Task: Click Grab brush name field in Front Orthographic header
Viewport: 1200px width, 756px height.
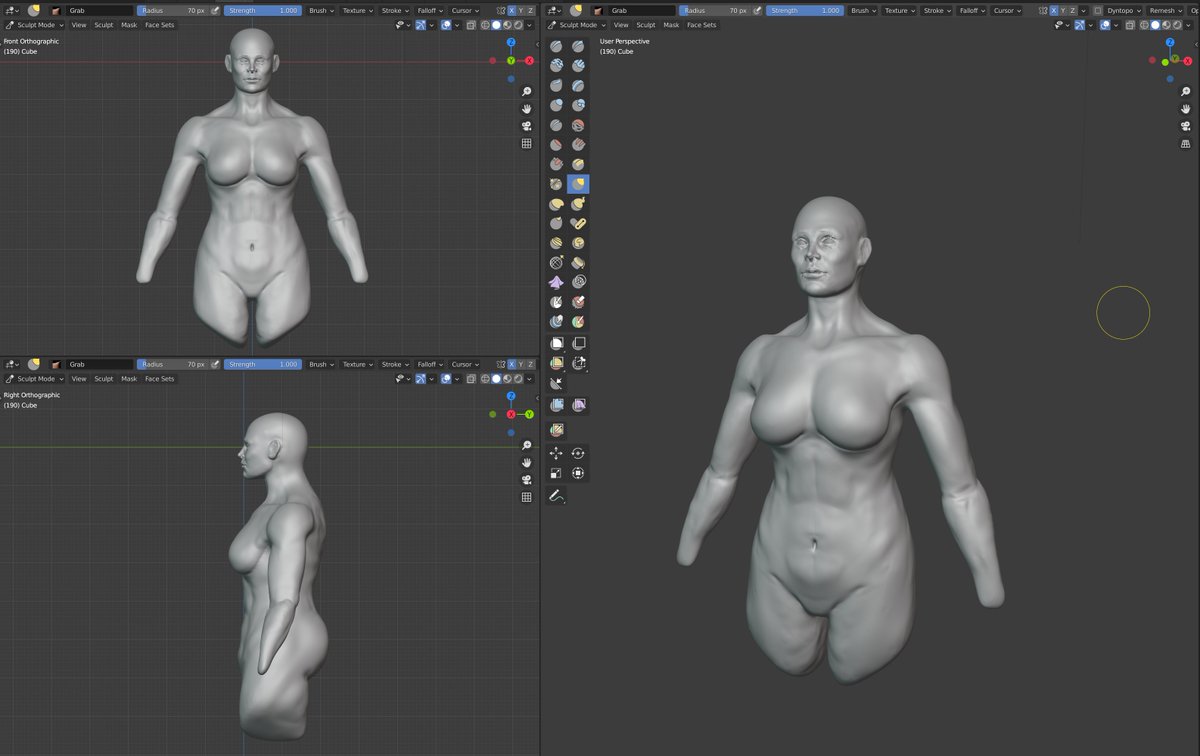Action: [x=99, y=10]
